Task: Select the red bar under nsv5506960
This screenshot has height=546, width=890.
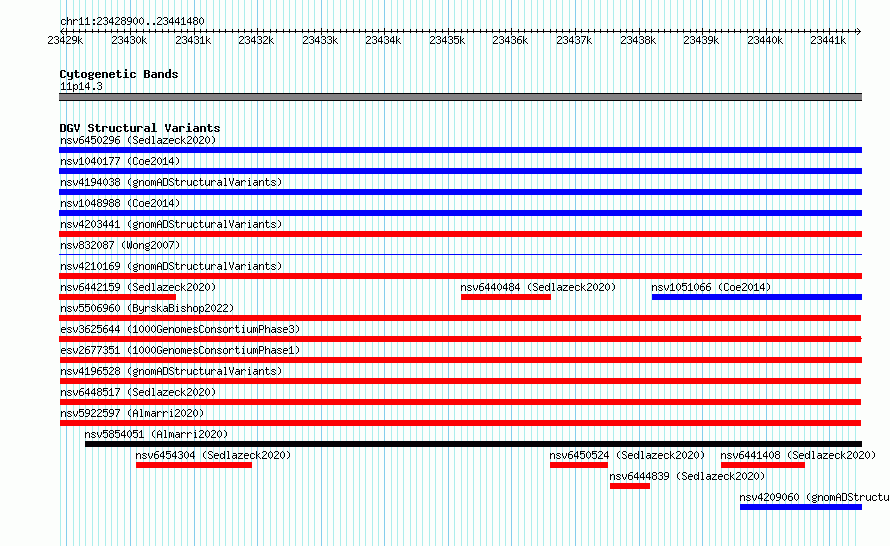Action: point(460,318)
